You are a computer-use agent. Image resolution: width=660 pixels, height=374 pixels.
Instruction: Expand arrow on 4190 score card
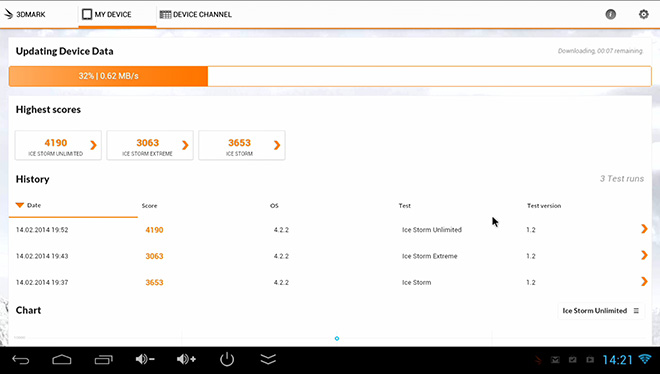pyautogui.click(x=93, y=145)
